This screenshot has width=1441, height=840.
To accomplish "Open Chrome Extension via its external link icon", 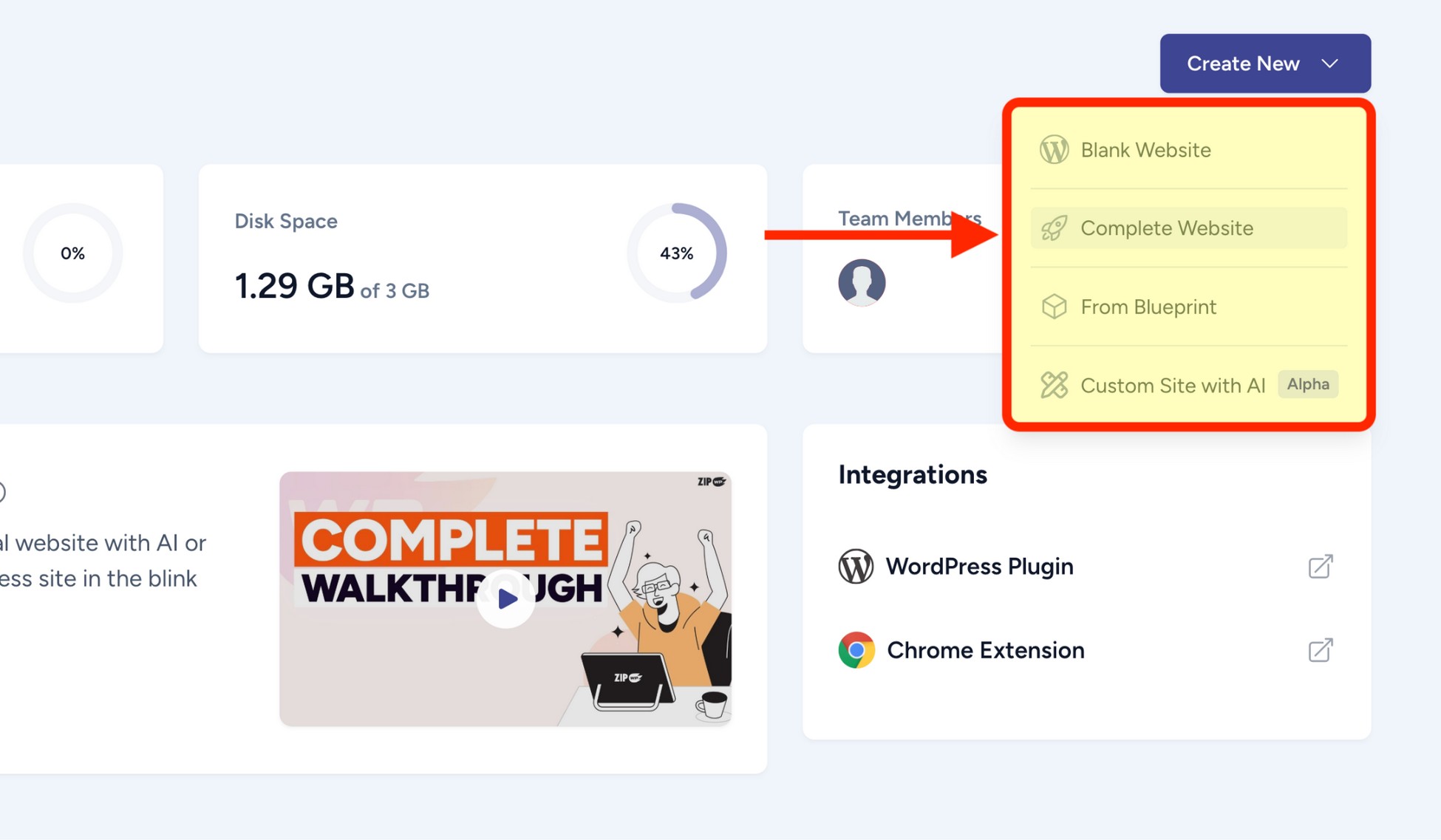I will click(x=1320, y=650).
